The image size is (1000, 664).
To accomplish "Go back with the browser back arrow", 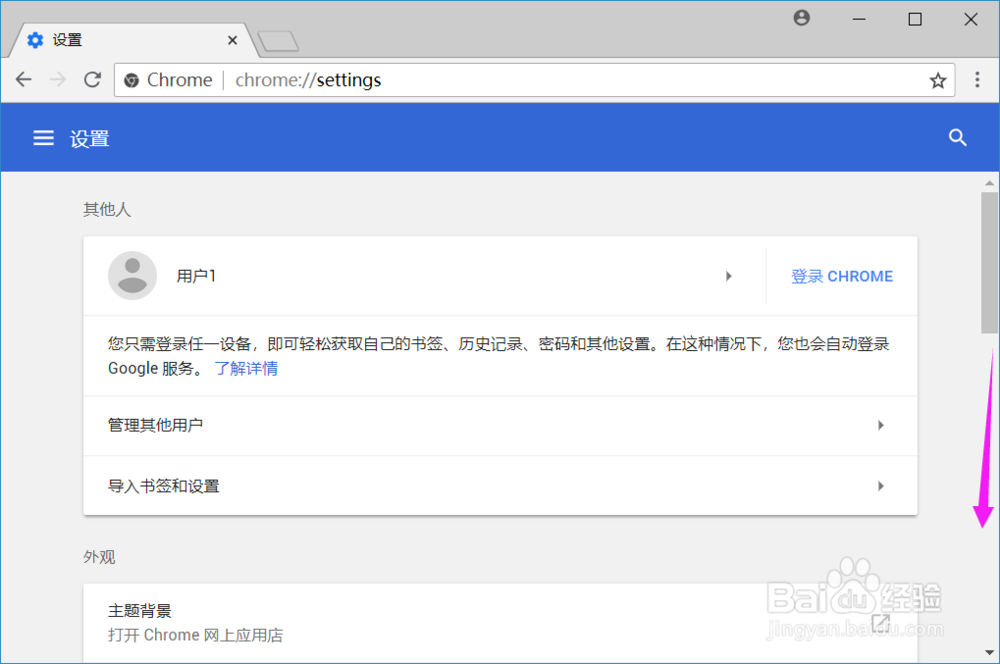I will click(24, 80).
